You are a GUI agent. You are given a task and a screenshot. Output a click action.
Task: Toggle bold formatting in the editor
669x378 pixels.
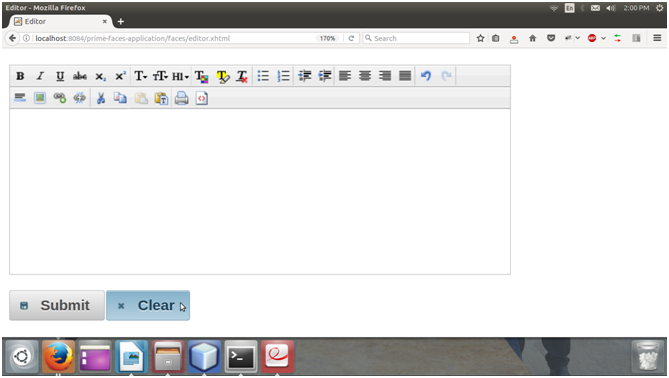point(20,76)
